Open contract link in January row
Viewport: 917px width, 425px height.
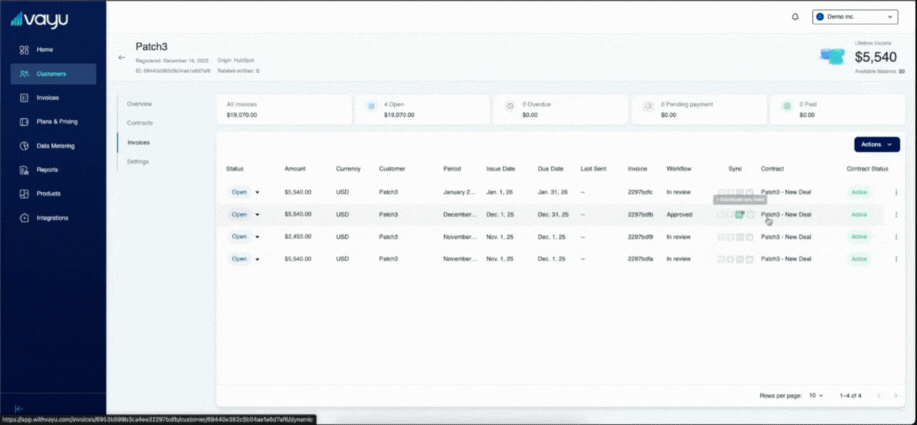(786, 192)
